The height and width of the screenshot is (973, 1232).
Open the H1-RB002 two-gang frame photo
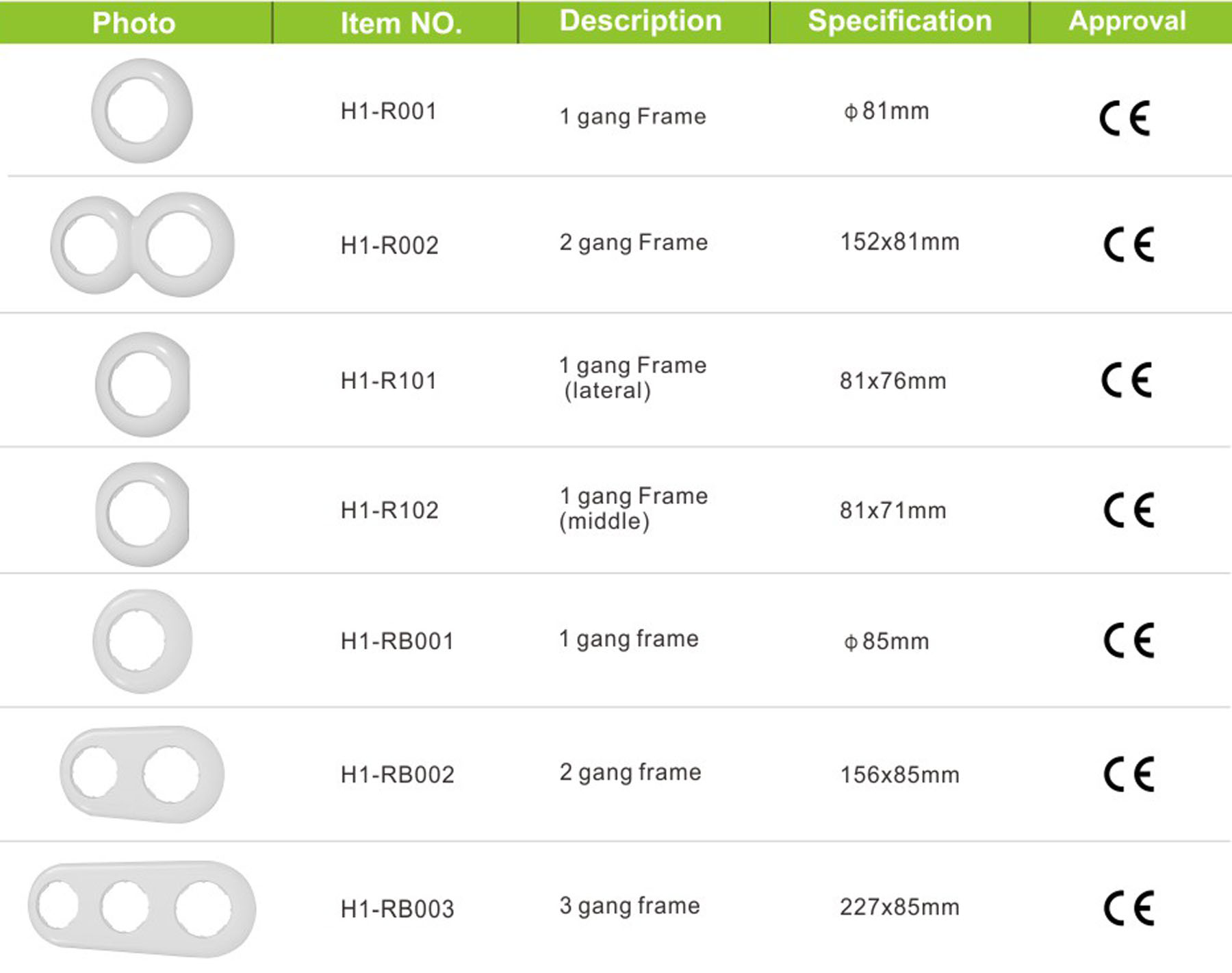point(142,774)
